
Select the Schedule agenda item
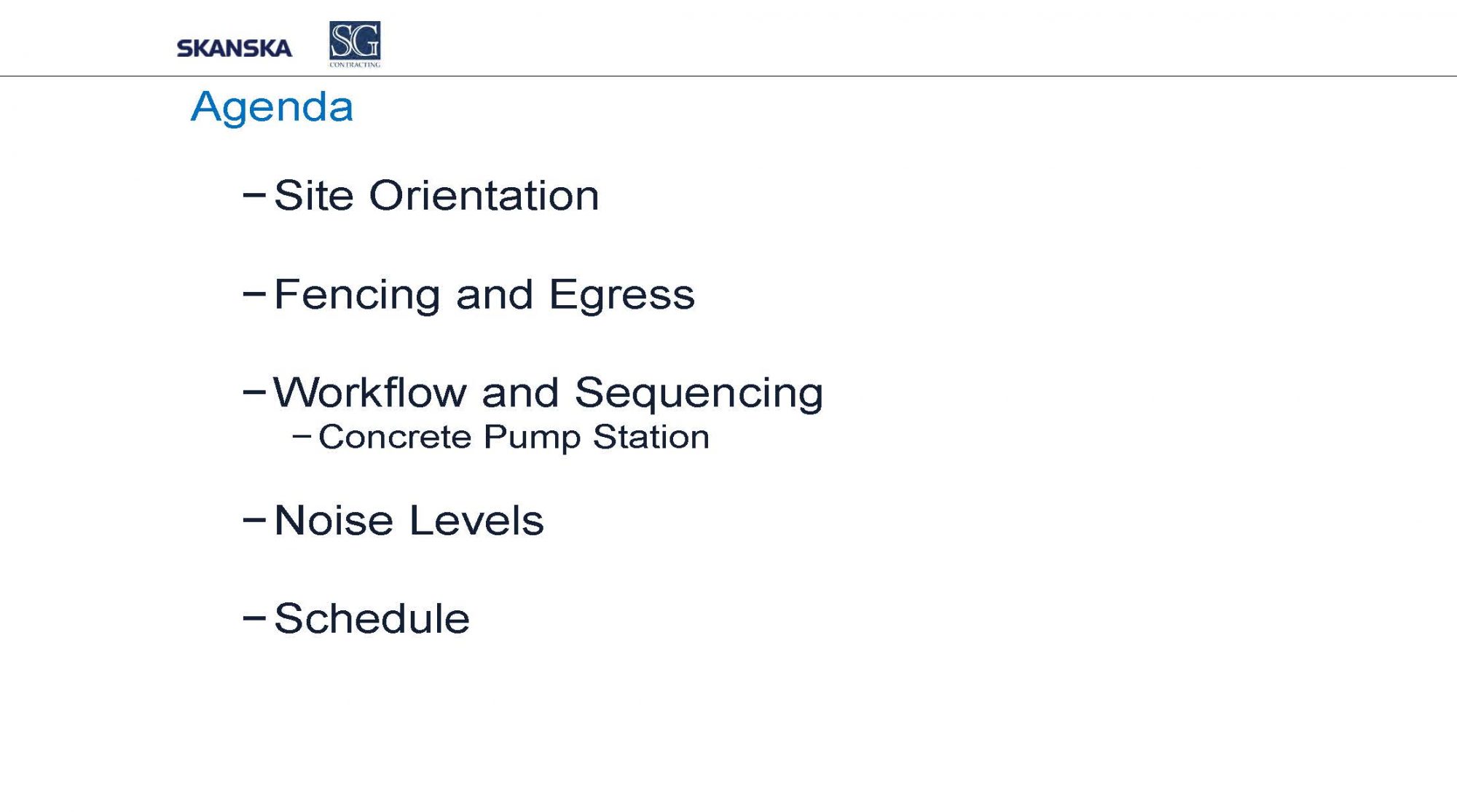tap(372, 619)
